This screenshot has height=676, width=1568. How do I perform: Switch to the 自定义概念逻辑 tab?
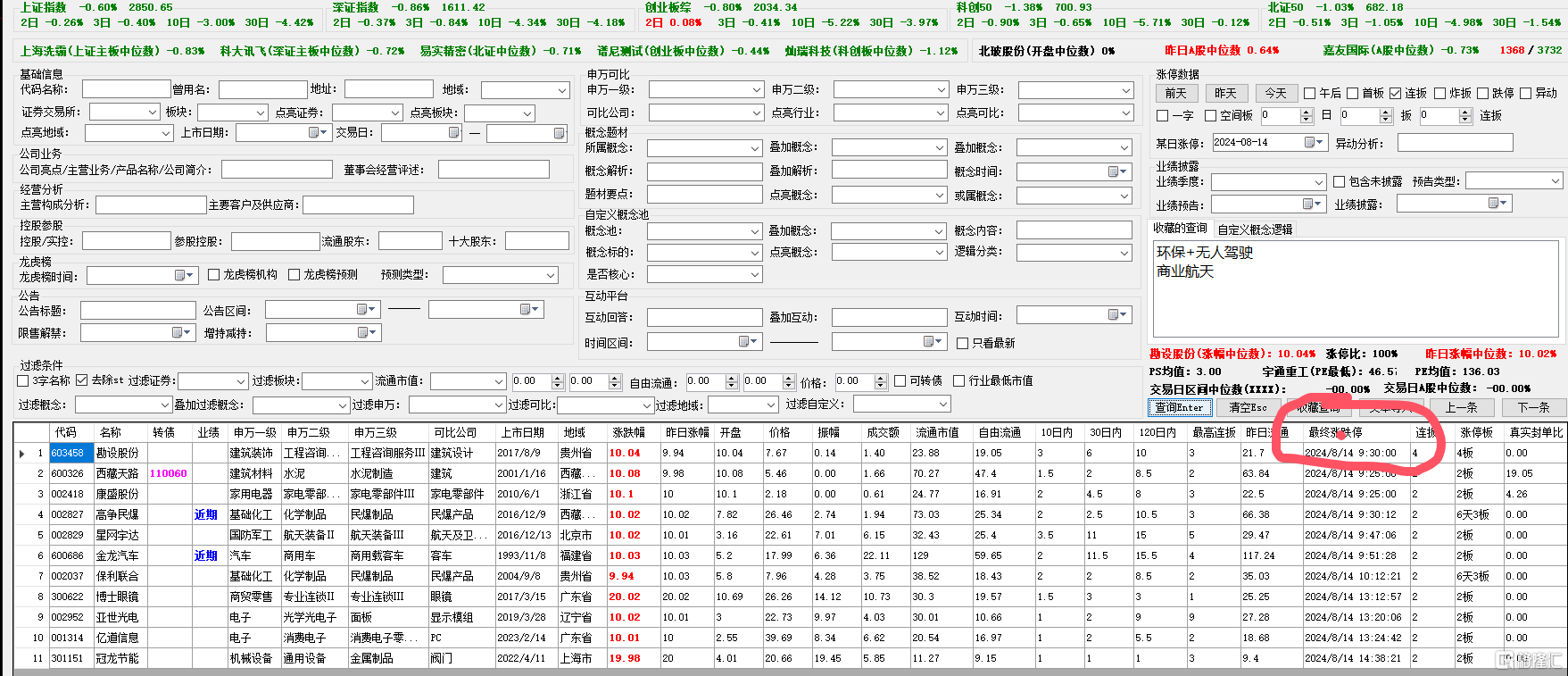[1255, 230]
